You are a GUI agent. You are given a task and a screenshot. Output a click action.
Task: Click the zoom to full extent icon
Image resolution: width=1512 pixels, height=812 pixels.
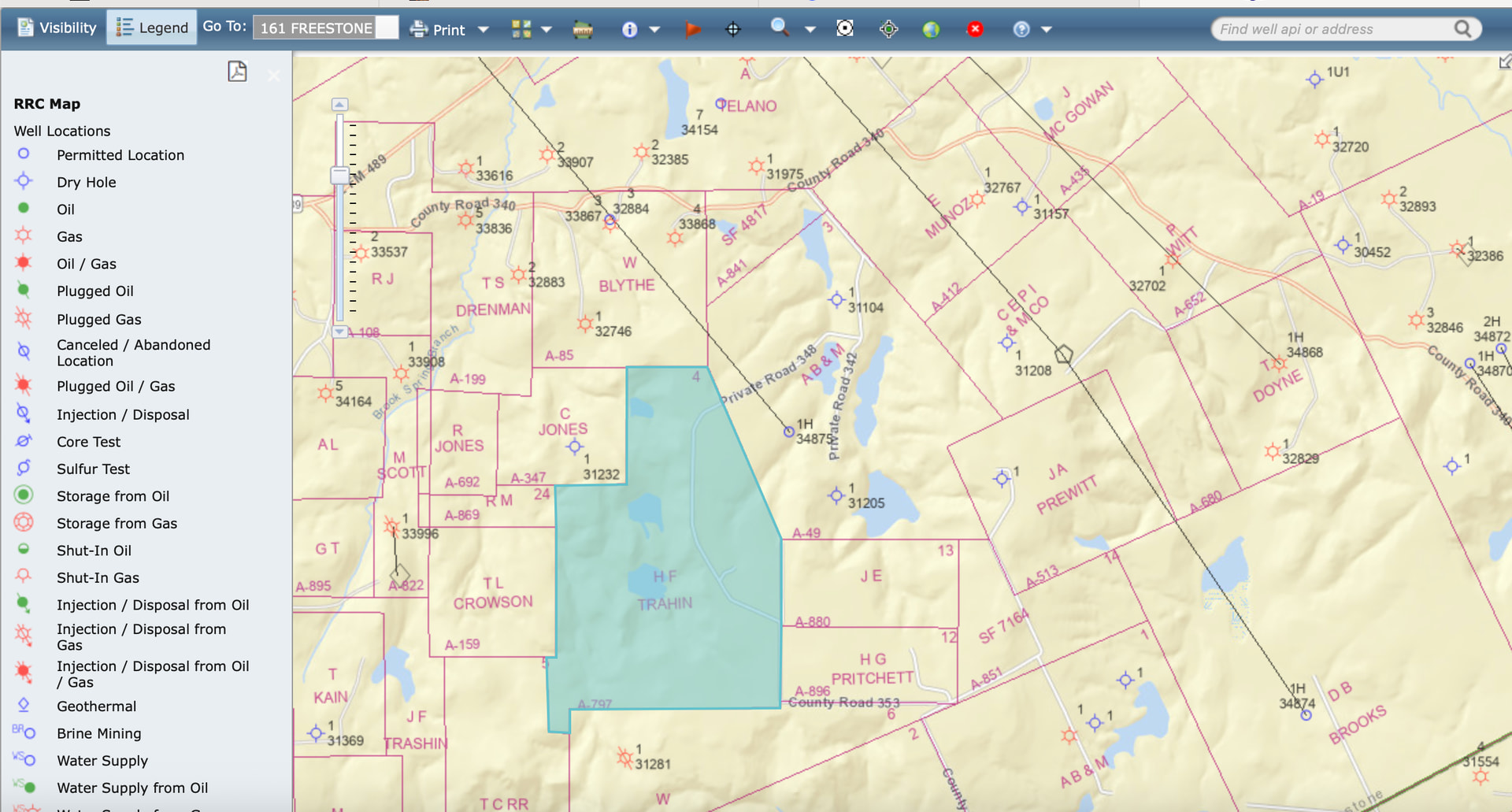845,28
